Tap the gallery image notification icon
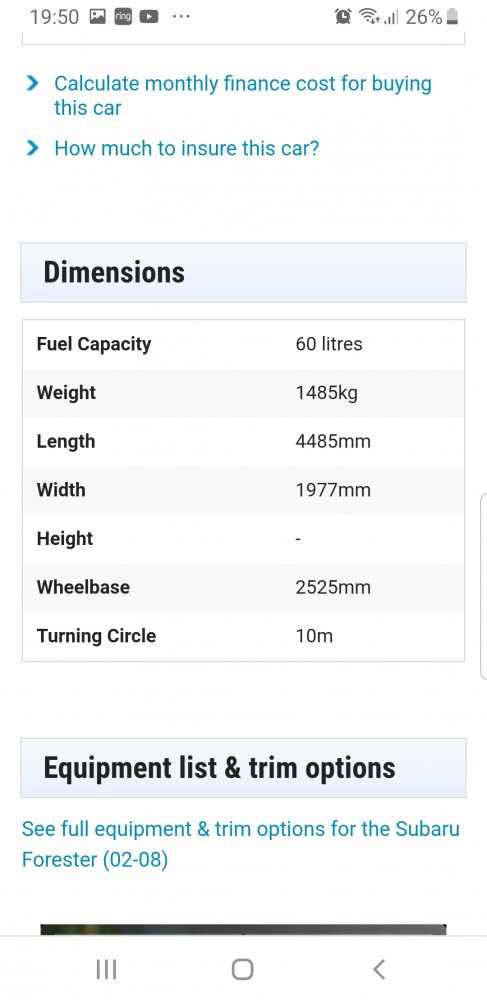The width and height of the screenshot is (487, 1000). point(98,17)
